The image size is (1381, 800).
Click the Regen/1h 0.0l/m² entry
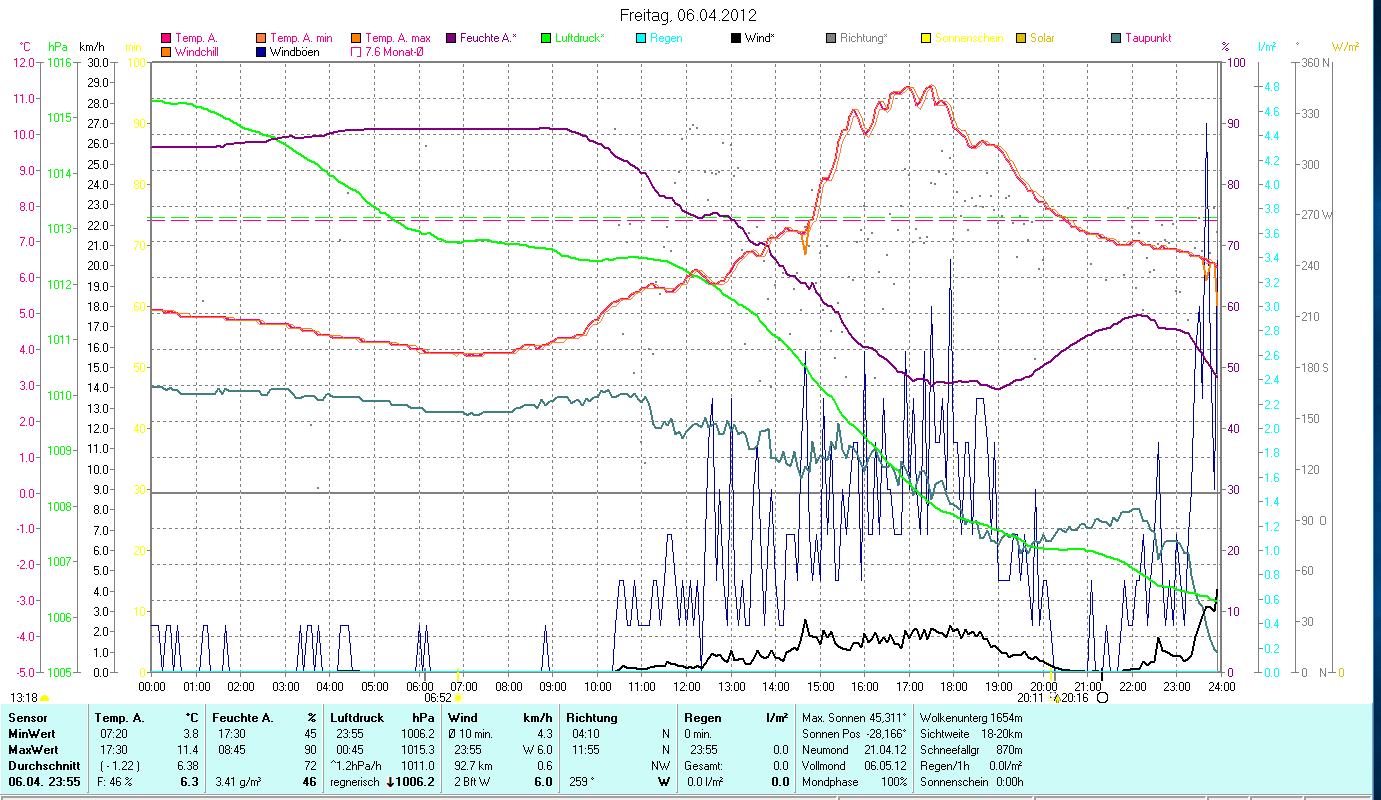click(x=971, y=766)
